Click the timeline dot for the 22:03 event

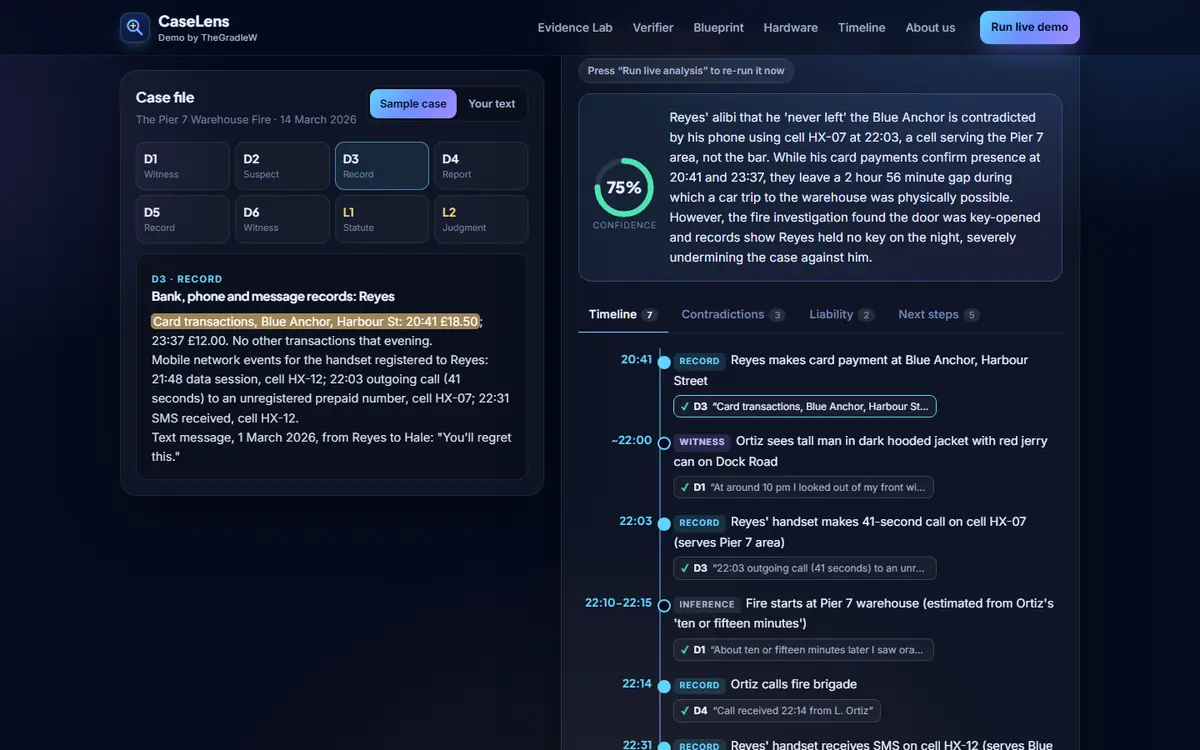664,523
